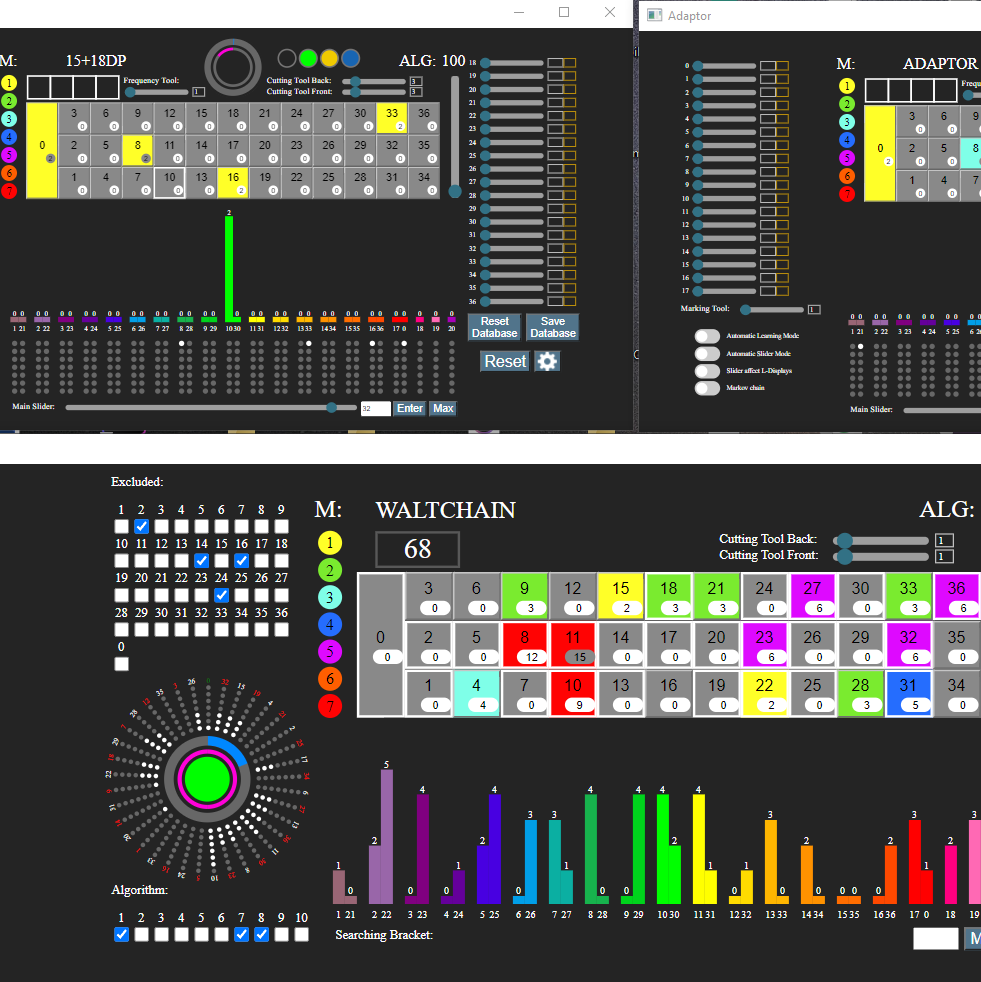Enable Automatic Learning Mode toggle
Image resolution: width=981 pixels, height=982 pixels.
tap(707, 336)
